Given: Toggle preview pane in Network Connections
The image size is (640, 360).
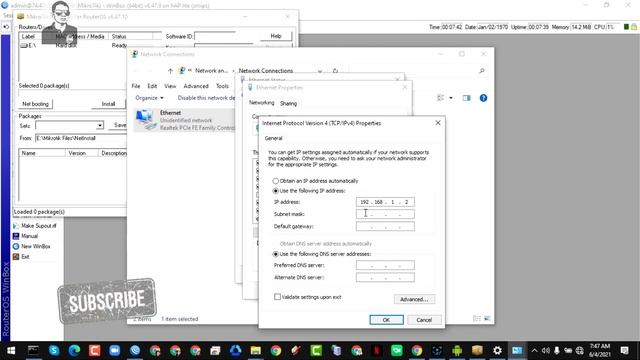Looking at the screenshot, I should [467, 98].
